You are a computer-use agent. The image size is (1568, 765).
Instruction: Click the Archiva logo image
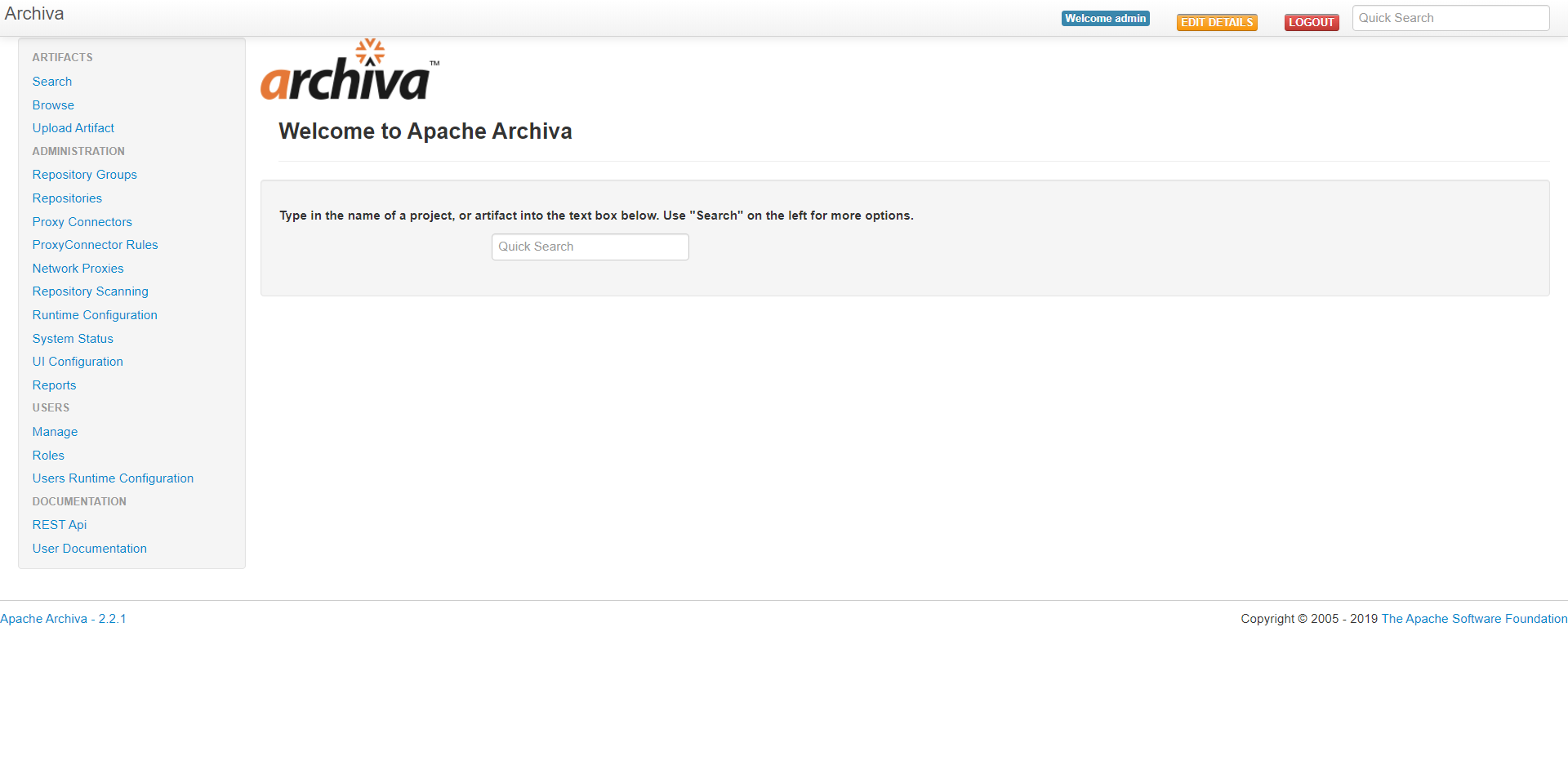coord(350,69)
